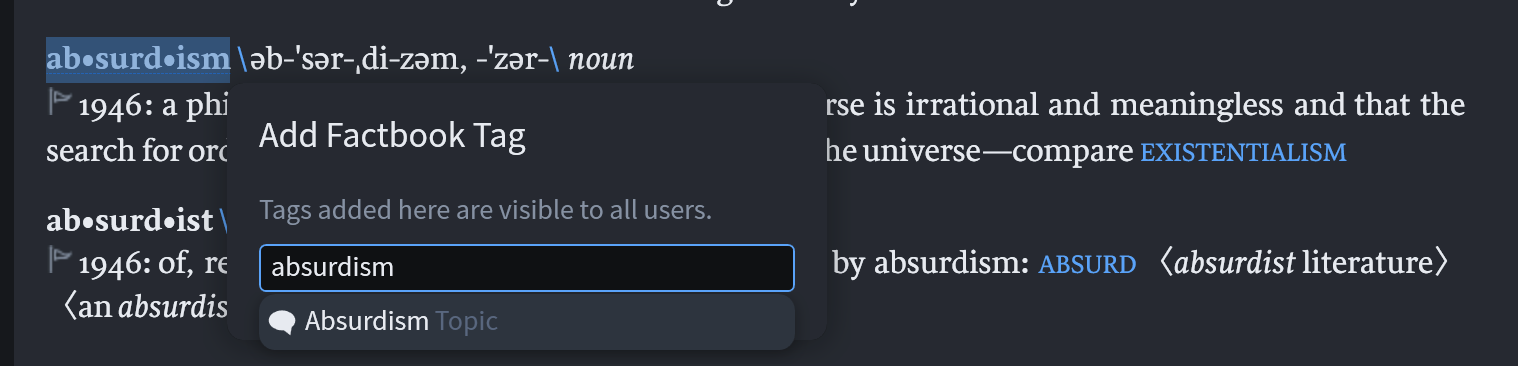Click the highlighted ab•surd•ism headword
The image size is (1518, 366).
pos(138,59)
